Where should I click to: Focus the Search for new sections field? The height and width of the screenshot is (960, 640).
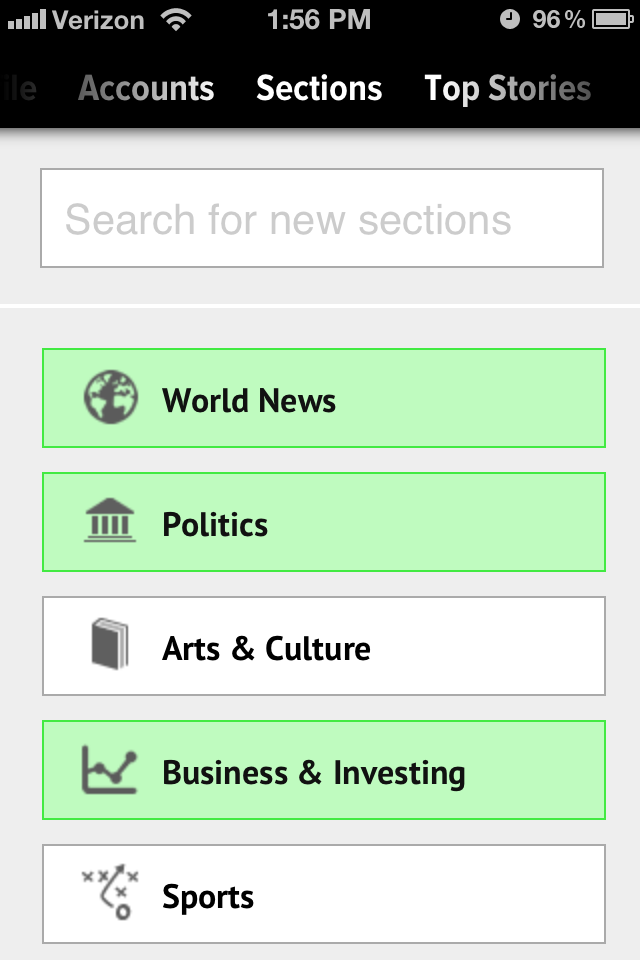(x=322, y=218)
